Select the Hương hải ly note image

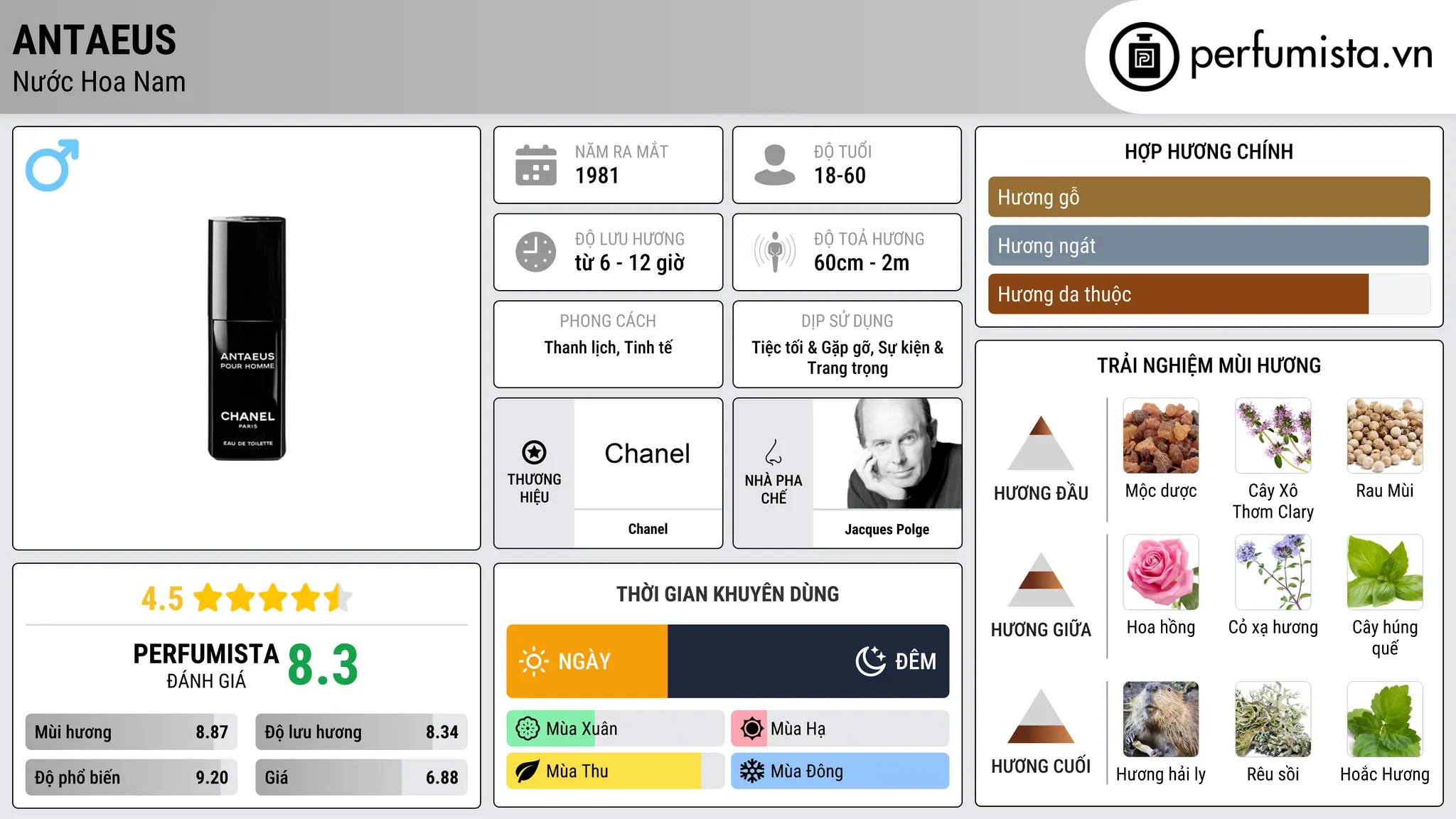click(x=1161, y=719)
